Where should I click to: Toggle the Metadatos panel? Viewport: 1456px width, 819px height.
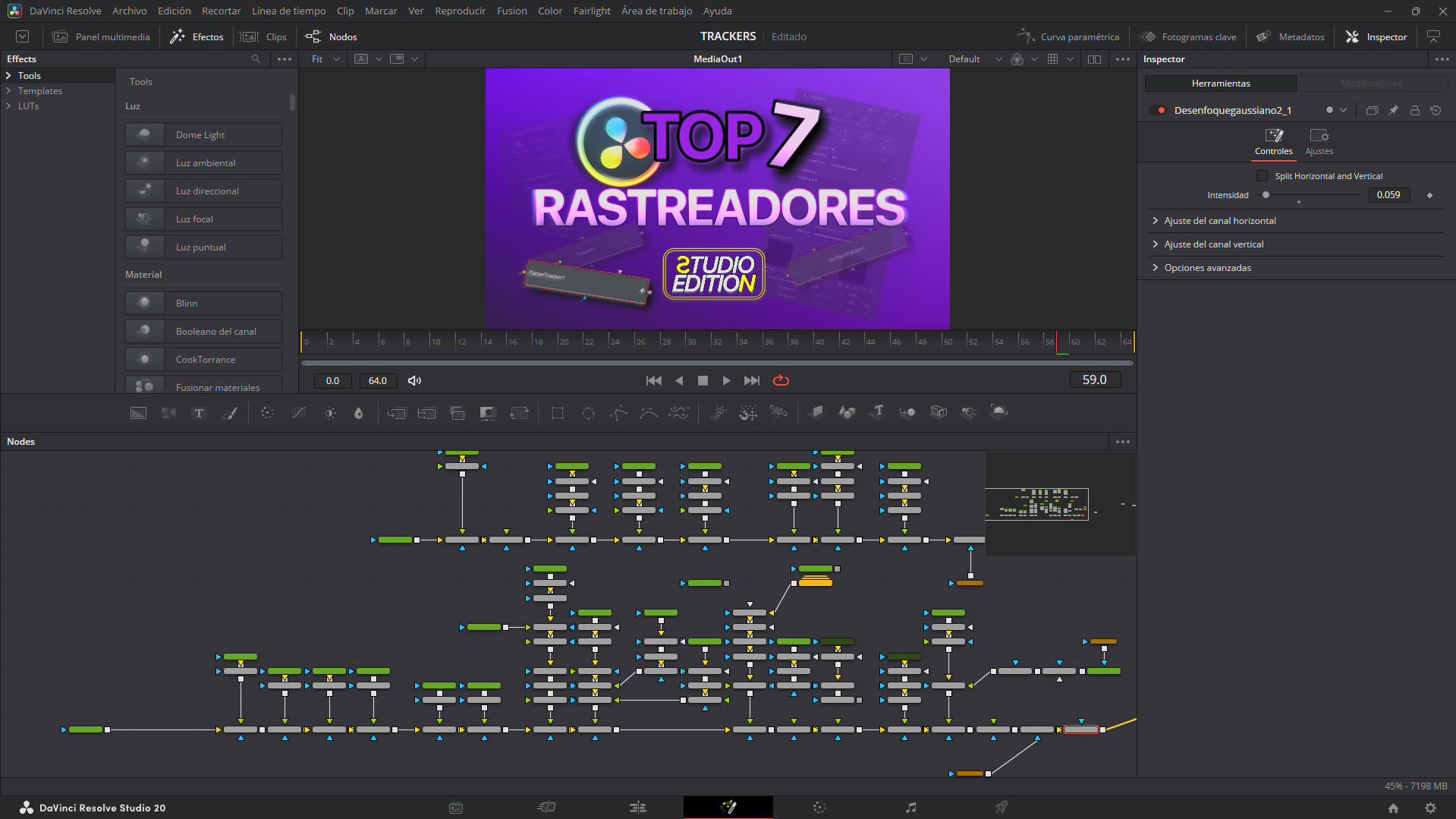click(x=1290, y=36)
